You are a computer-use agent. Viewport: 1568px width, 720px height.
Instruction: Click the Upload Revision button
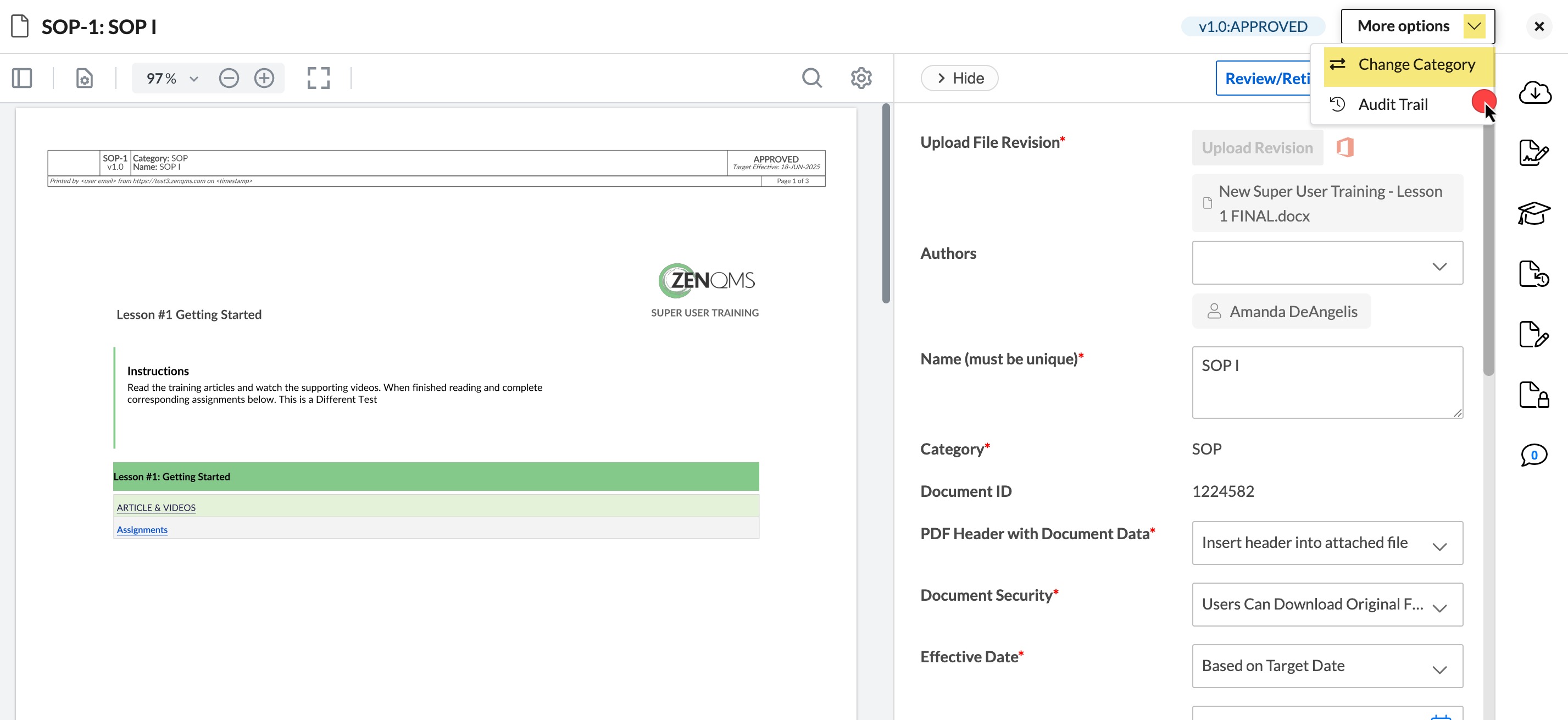coord(1257,147)
